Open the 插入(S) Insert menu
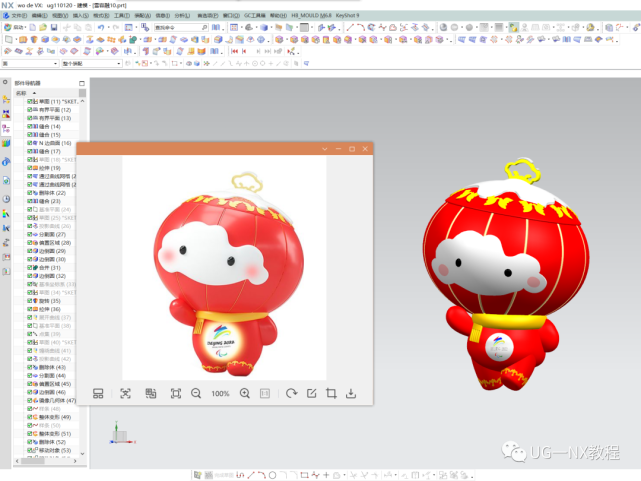 click(81, 16)
